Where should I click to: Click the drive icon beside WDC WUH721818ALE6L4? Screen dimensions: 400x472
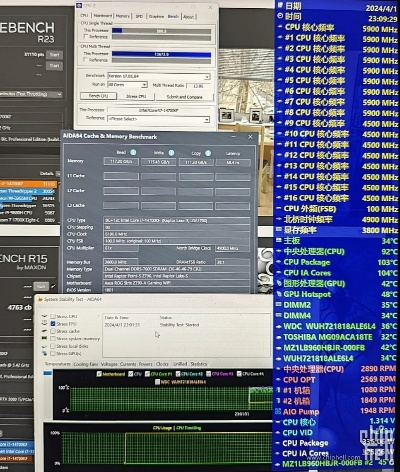tap(279, 326)
